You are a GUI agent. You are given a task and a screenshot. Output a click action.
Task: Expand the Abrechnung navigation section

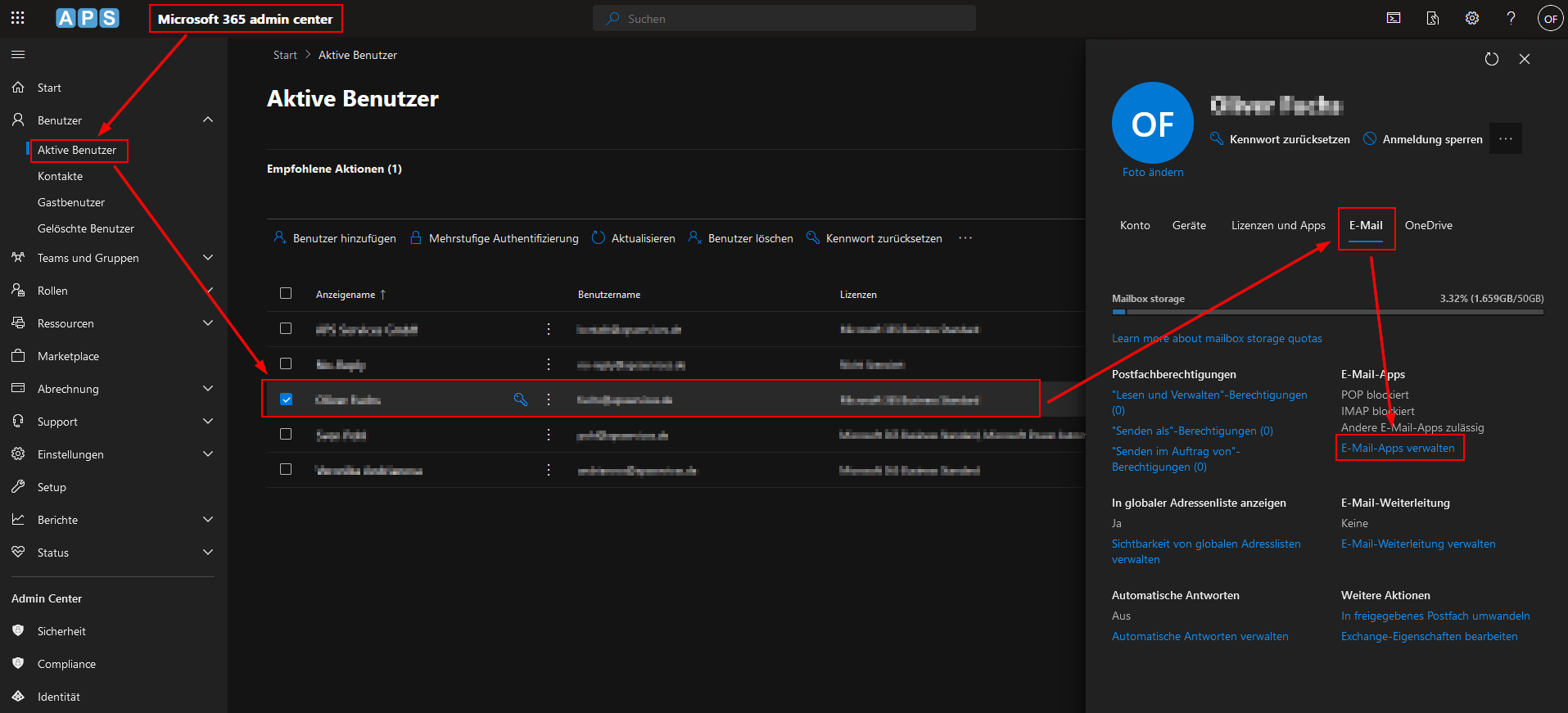(208, 389)
